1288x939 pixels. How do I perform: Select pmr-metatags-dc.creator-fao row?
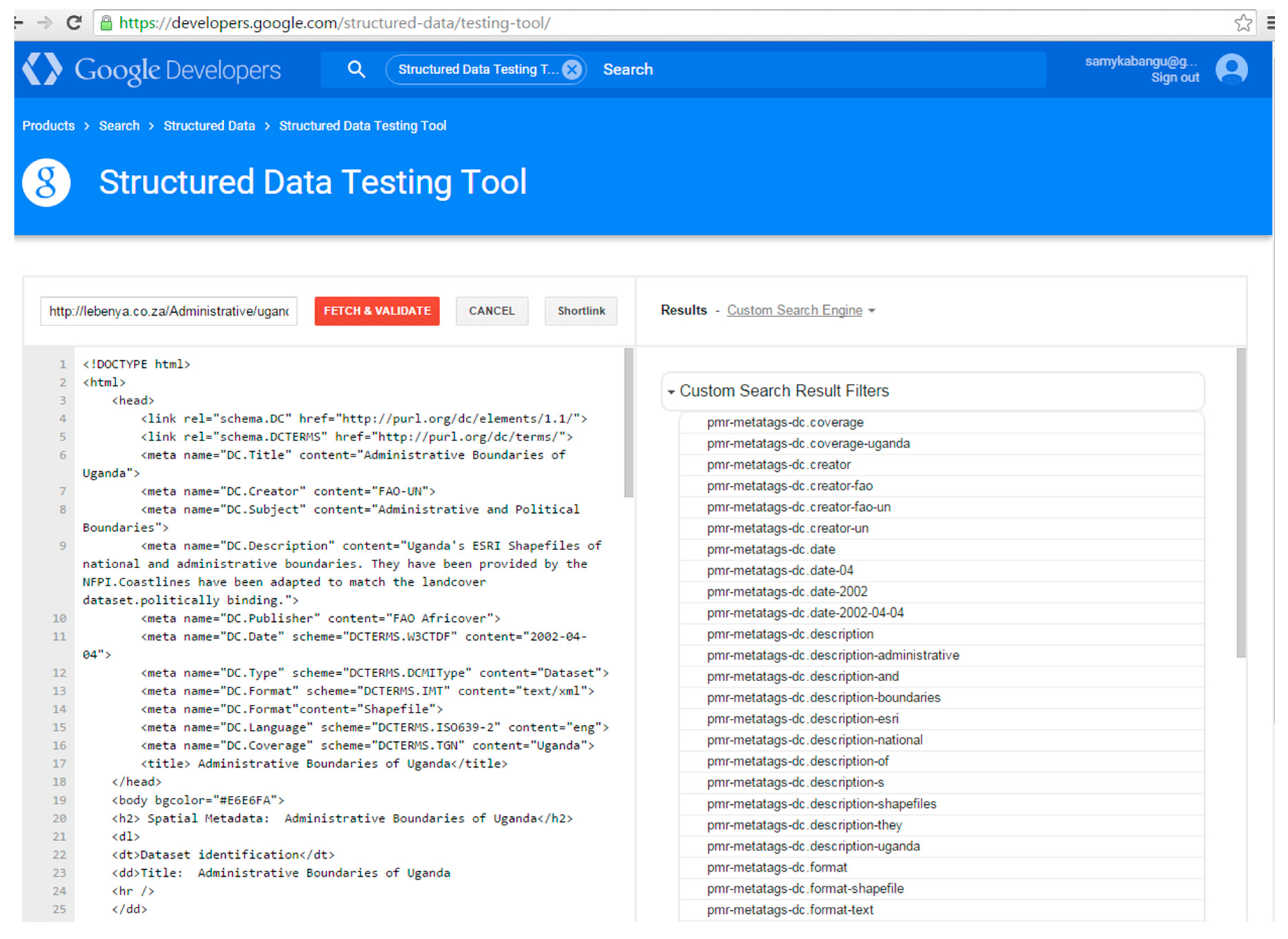pos(941,486)
